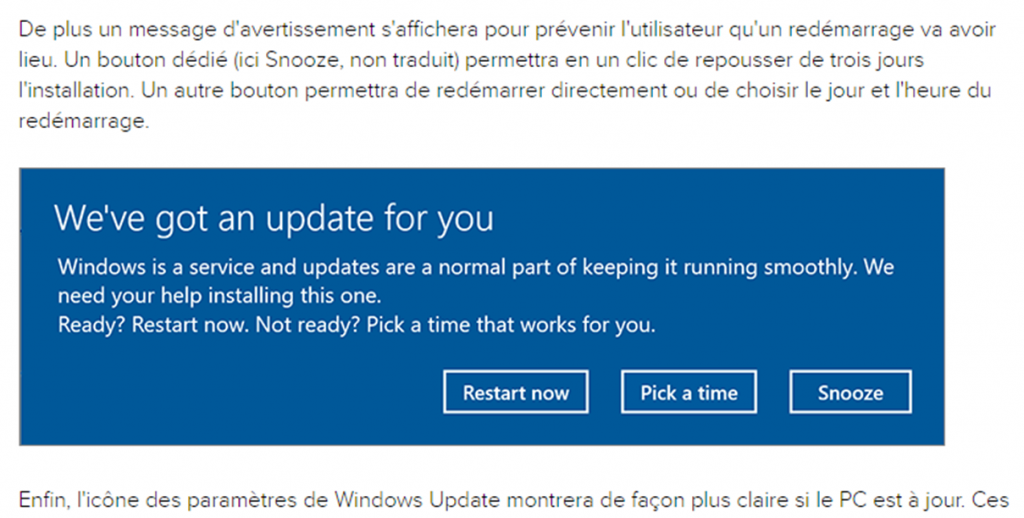Screen dimensions: 1024x518
Task: Hit the Snooze button in the dialog
Action: point(850,393)
